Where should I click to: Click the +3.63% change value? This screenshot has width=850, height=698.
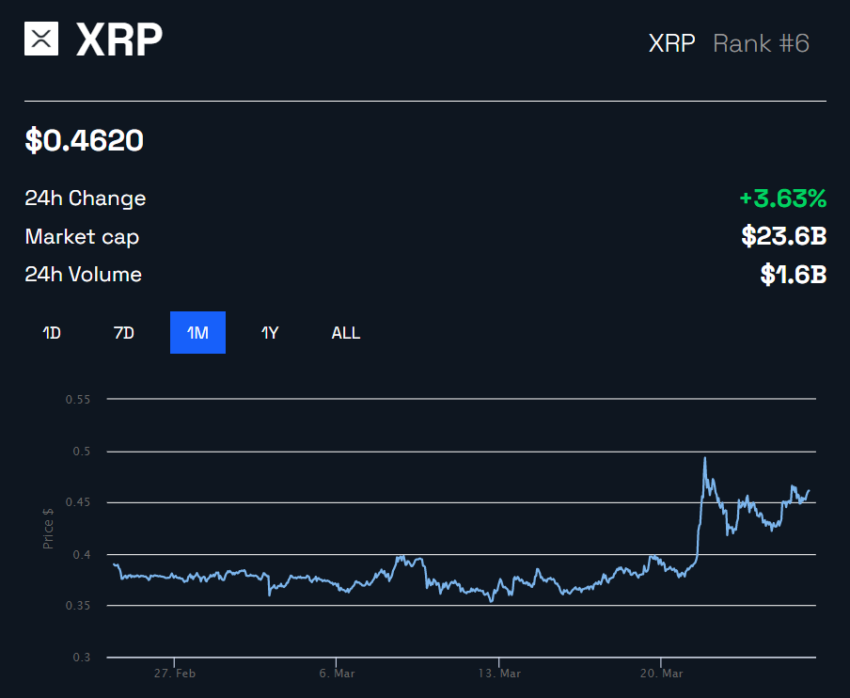click(x=783, y=198)
